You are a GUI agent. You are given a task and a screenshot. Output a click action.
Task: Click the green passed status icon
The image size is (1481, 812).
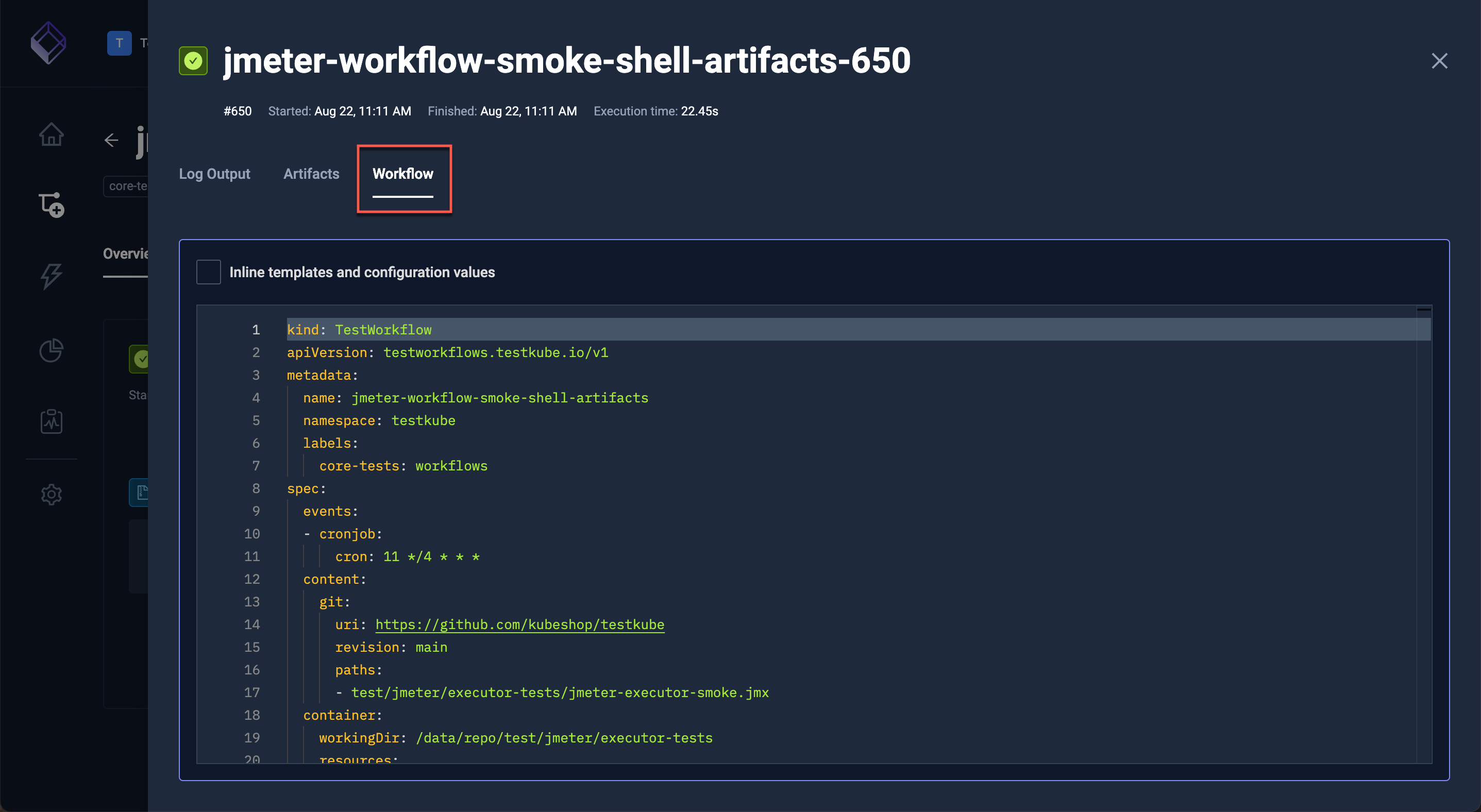[193, 61]
